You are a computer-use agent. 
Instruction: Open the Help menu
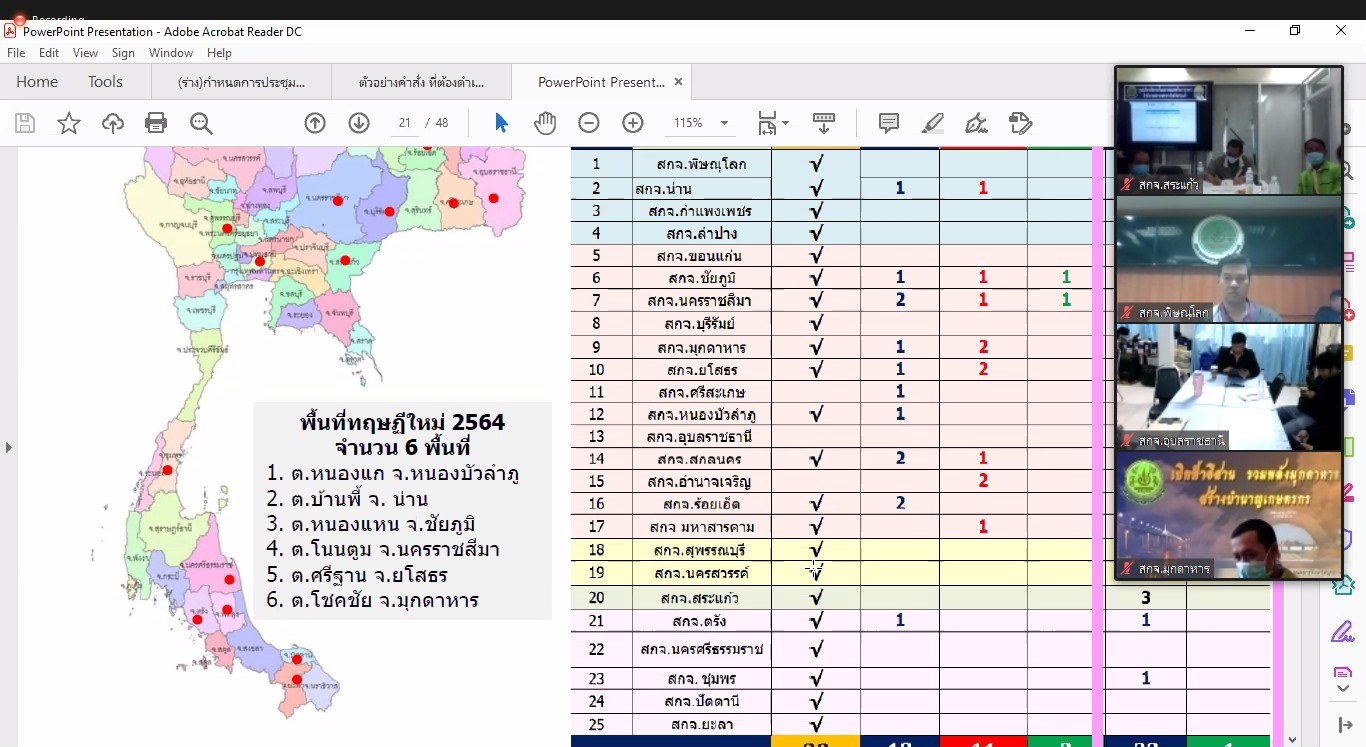(219, 53)
